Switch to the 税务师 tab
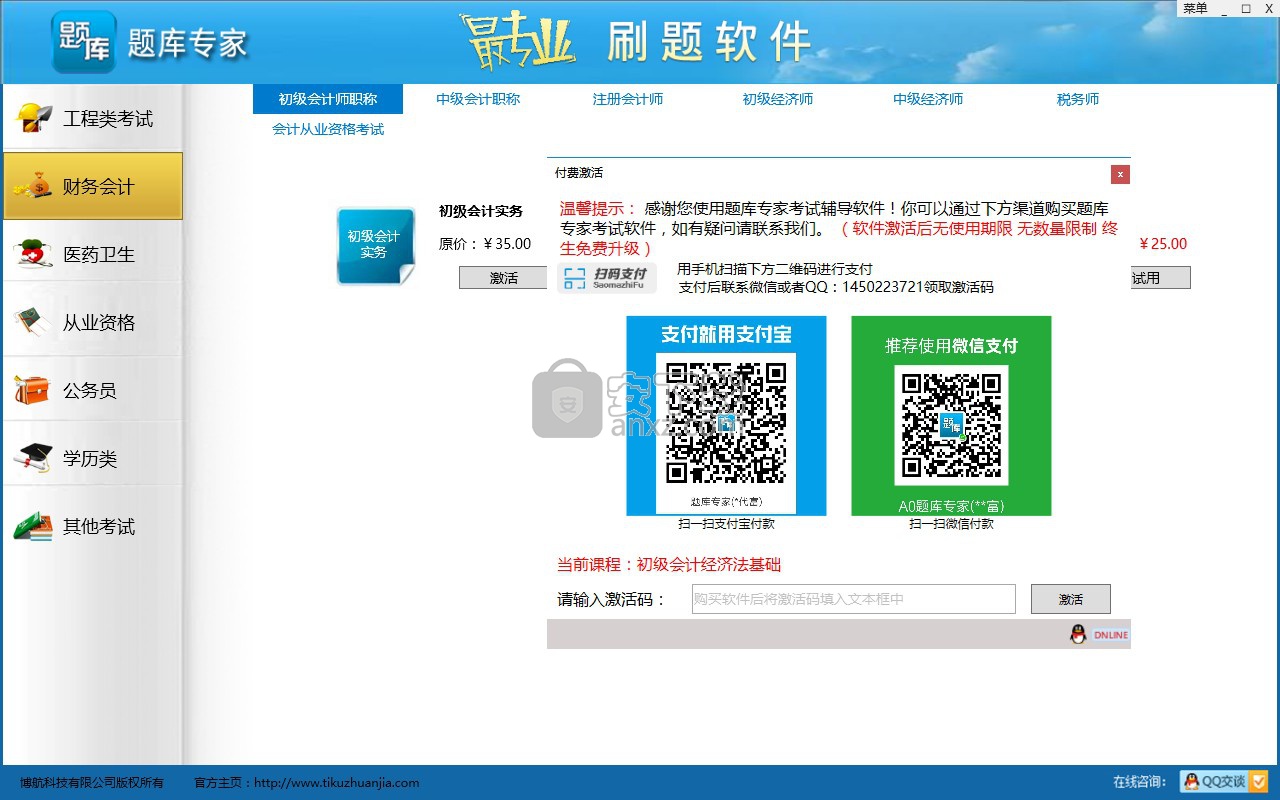The width and height of the screenshot is (1280, 800). click(1078, 99)
